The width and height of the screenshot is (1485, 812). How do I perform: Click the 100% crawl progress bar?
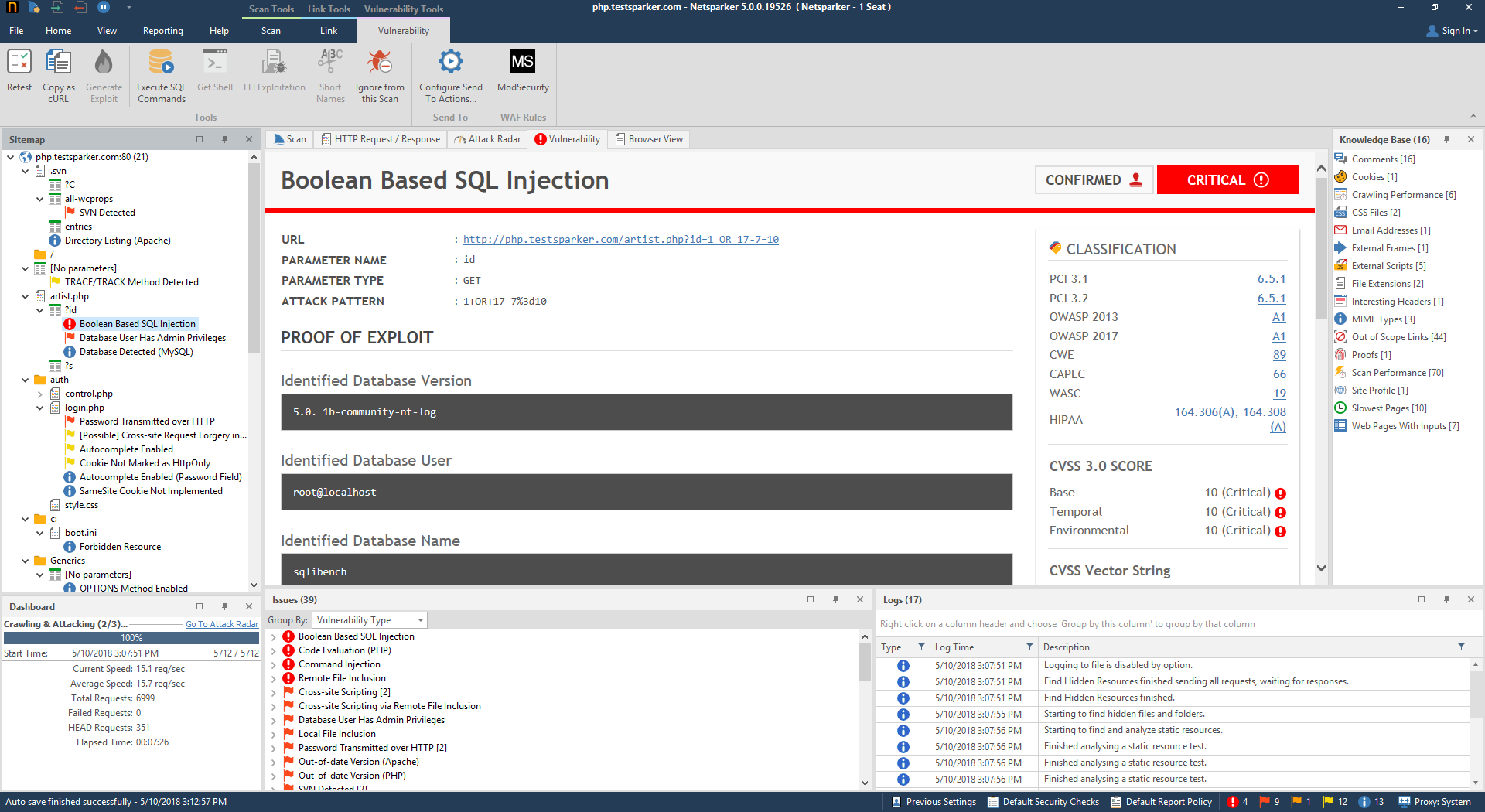coord(131,638)
